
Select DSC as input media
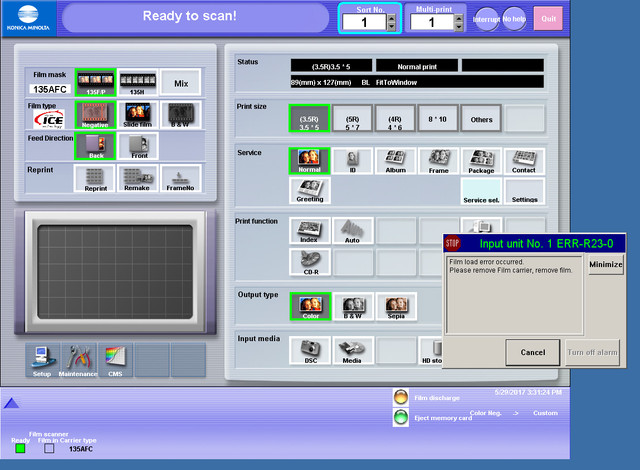coord(310,350)
